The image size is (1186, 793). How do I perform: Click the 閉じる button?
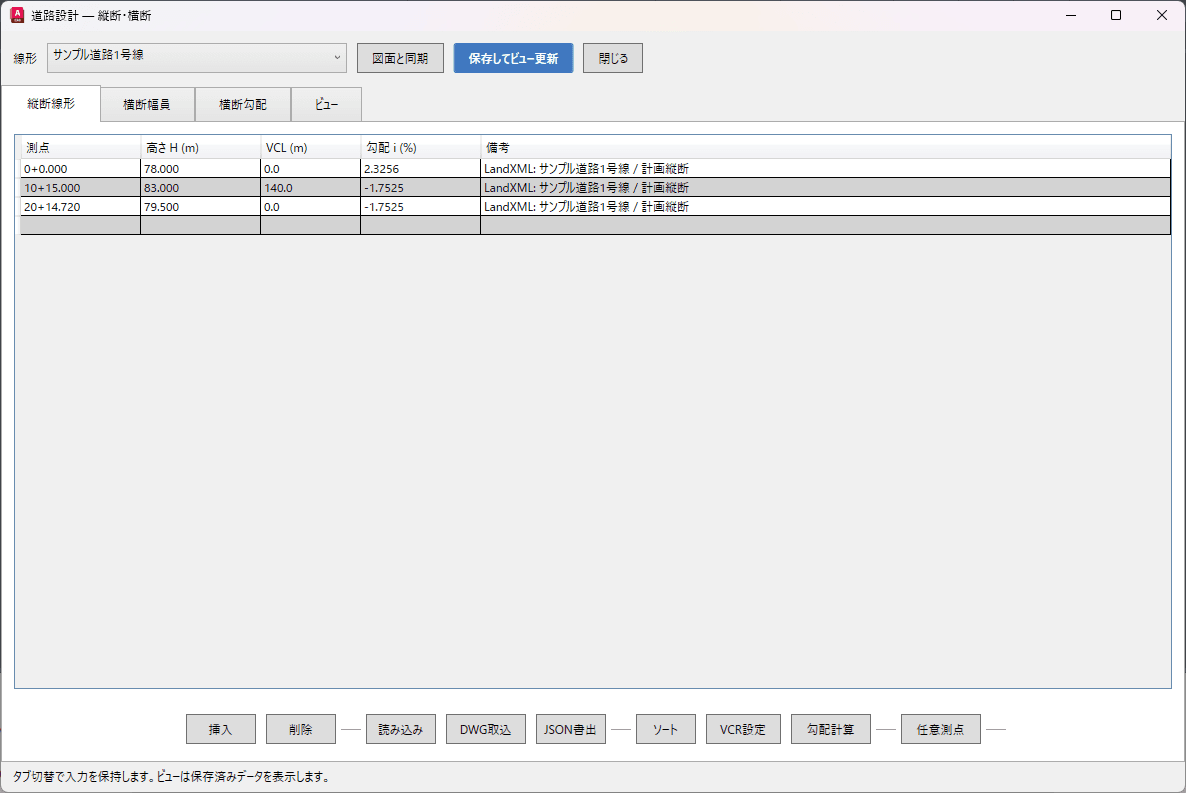(613, 58)
